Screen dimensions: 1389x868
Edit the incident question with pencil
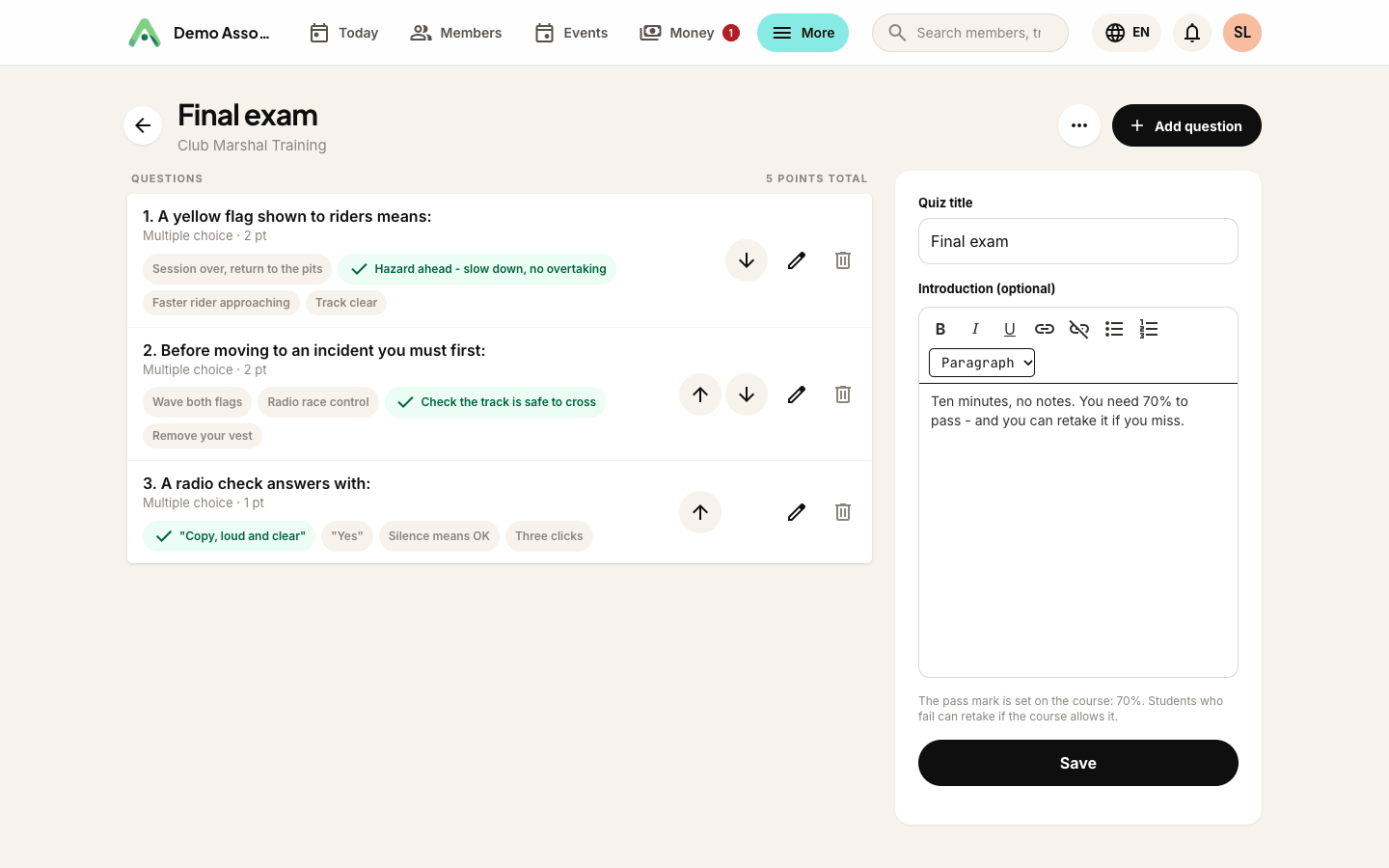[x=797, y=394]
